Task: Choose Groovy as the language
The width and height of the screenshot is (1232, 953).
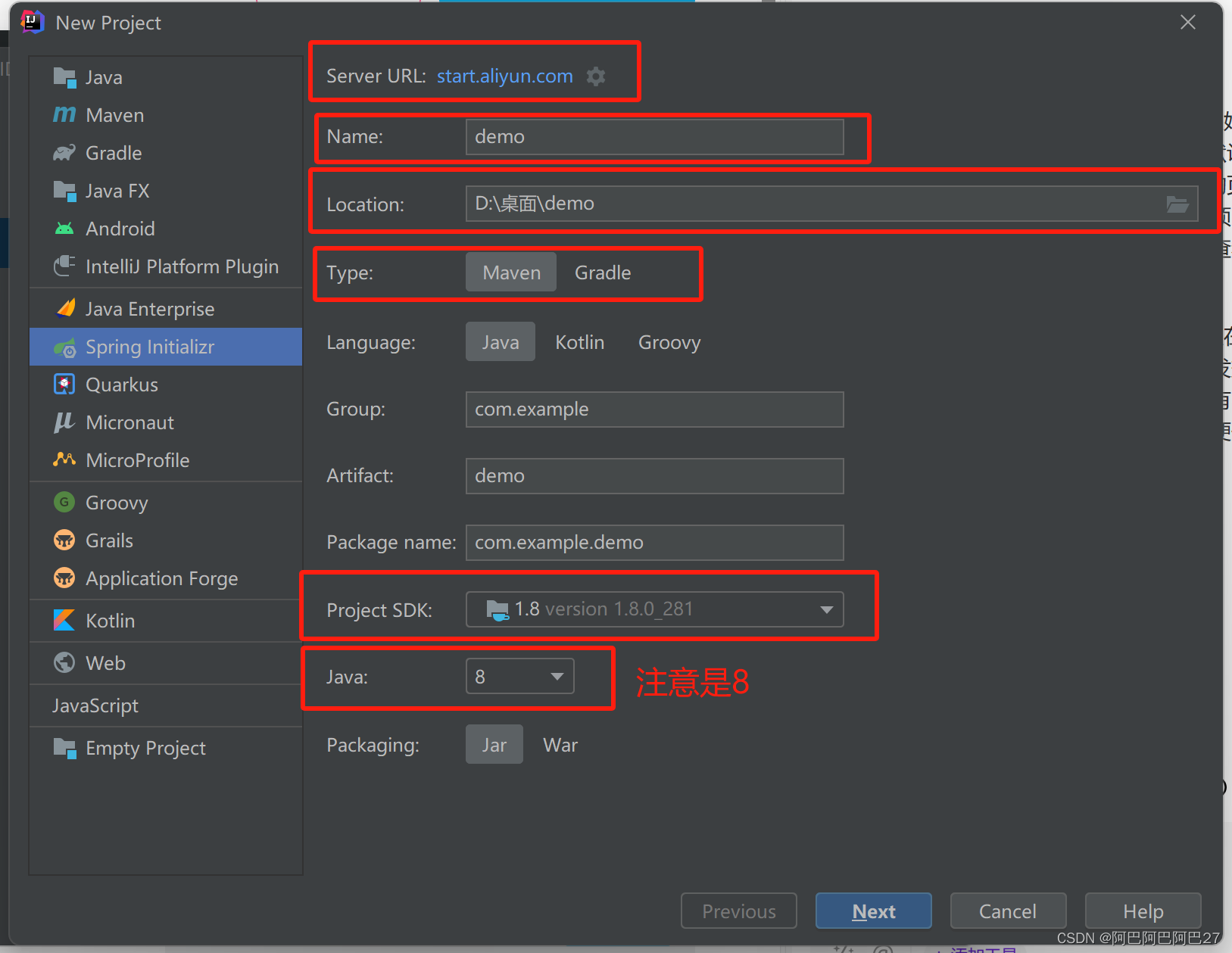Action: point(669,342)
